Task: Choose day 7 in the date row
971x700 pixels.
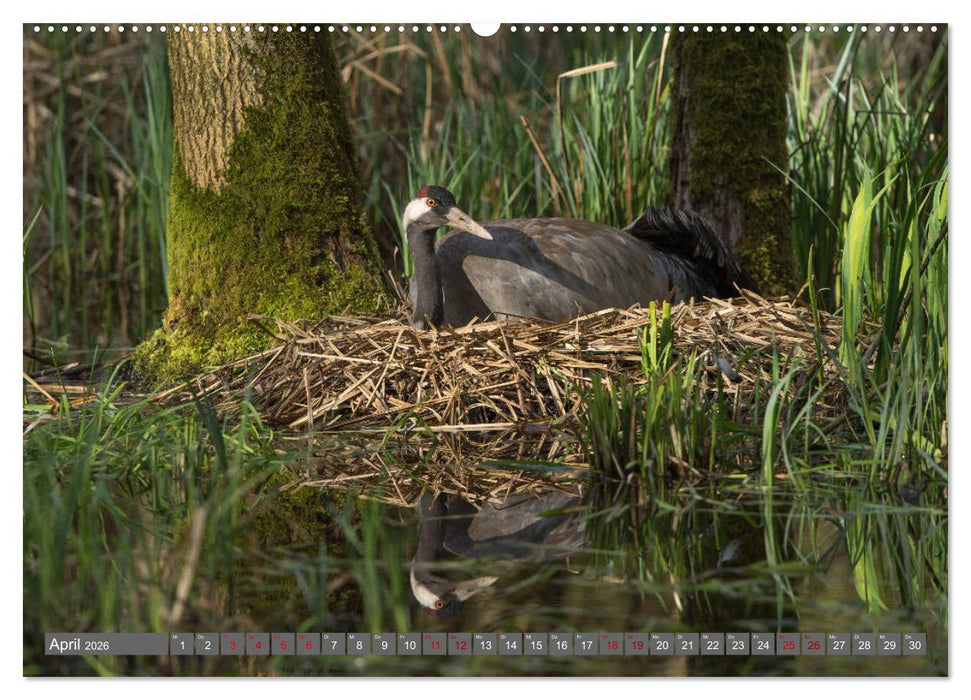Action: pyautogui.click(x=333, y=644)
